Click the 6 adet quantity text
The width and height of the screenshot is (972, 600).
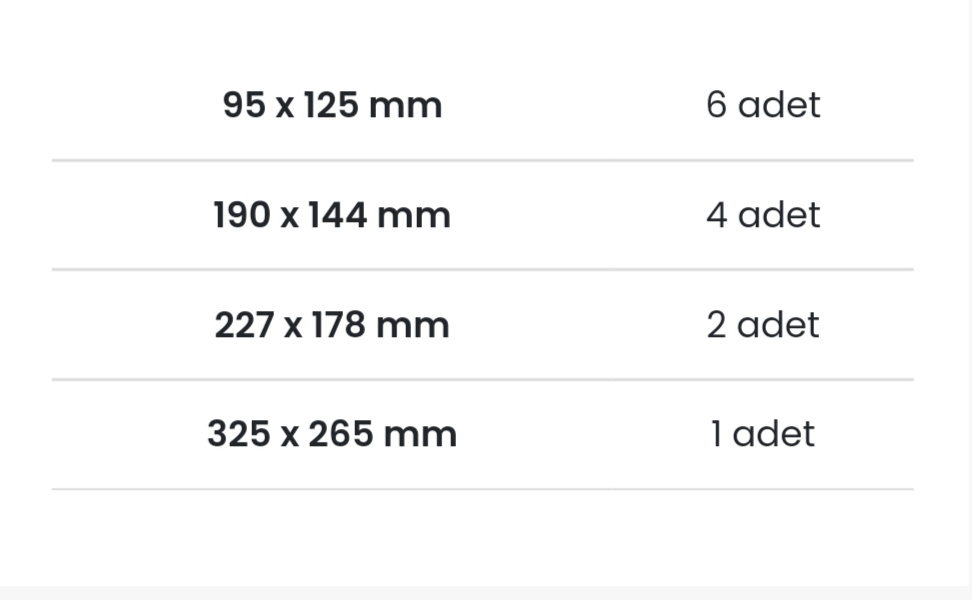763,105
